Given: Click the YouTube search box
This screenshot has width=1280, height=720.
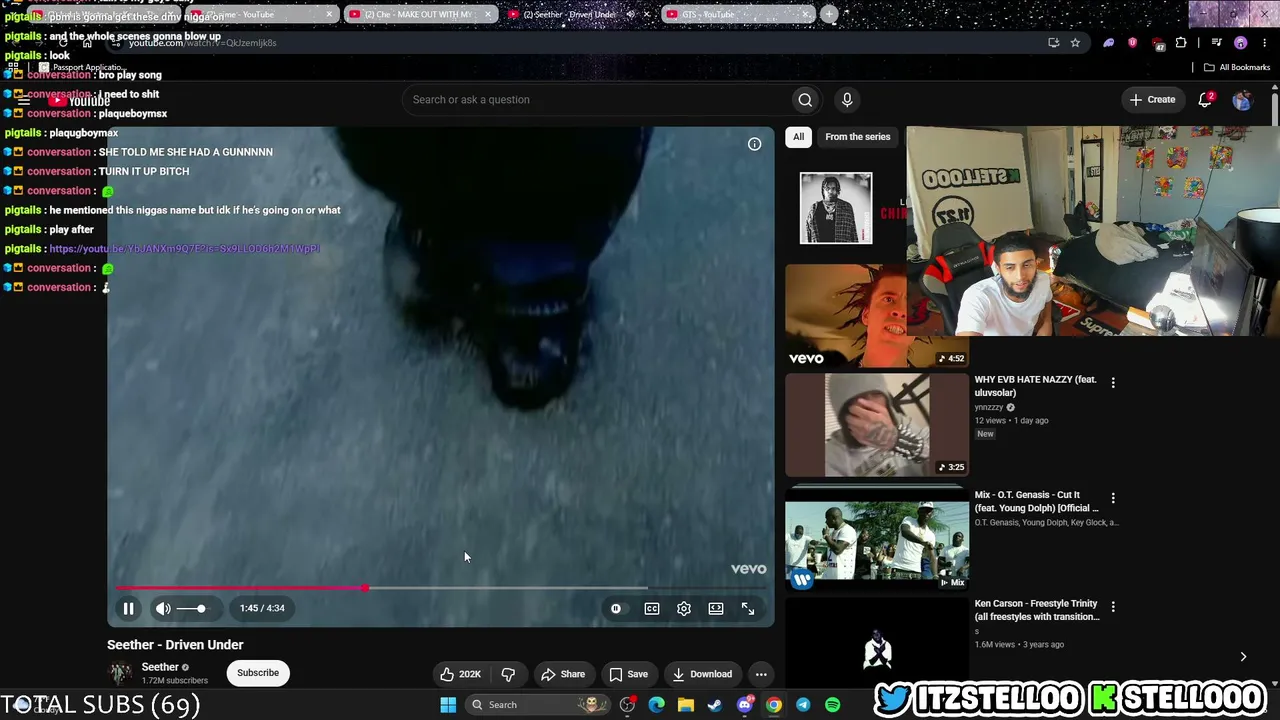Looking at the screenshot, I should (x=595, y=100).
